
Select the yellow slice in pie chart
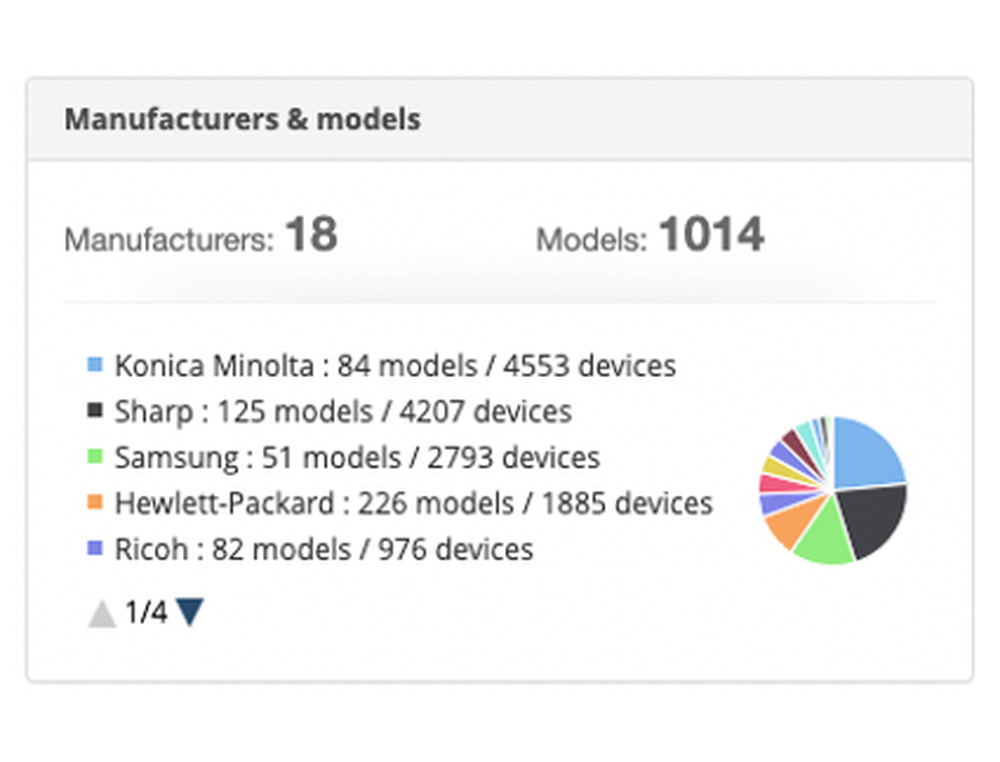coord(770,467)
